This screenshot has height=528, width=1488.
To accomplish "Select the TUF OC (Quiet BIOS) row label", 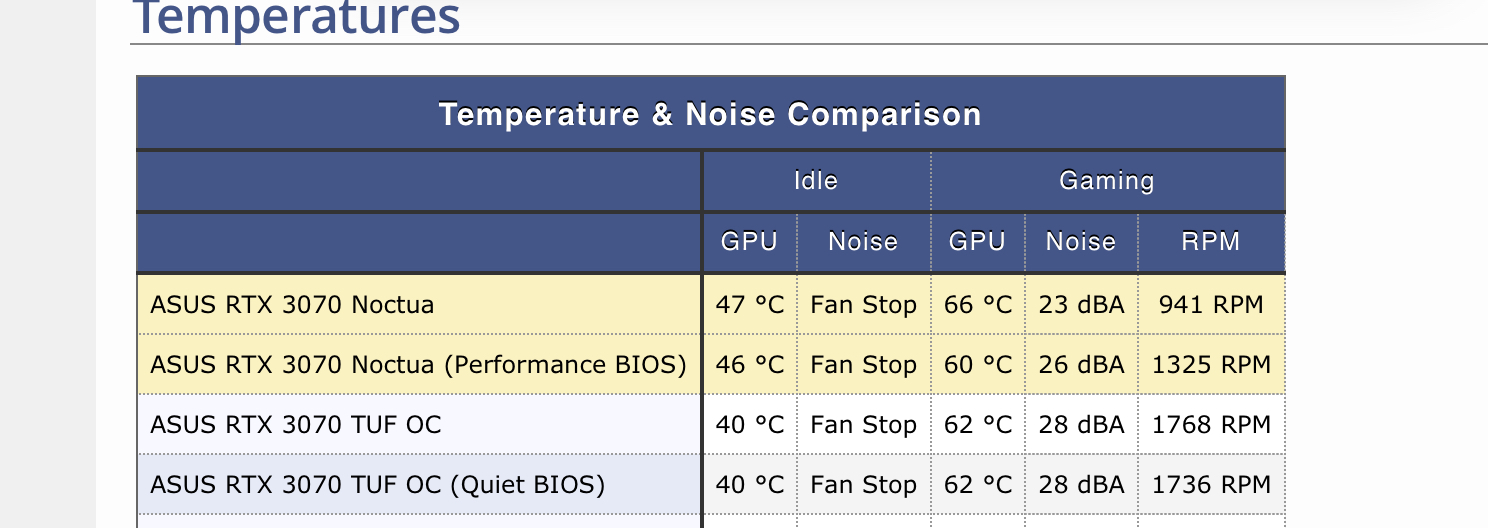I will (x=377, y=485).
